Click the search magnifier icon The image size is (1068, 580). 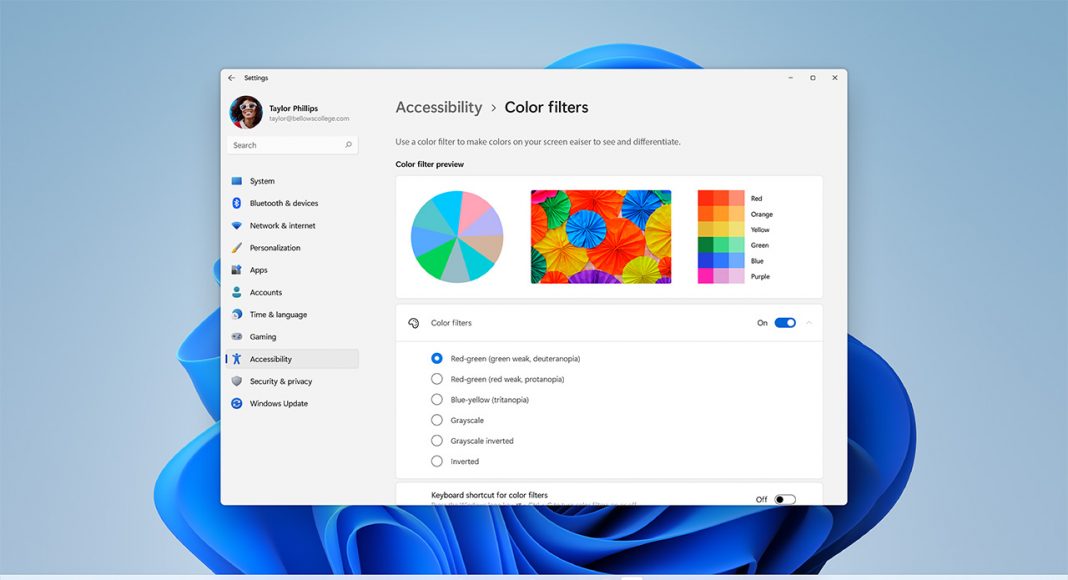(348, 145)
